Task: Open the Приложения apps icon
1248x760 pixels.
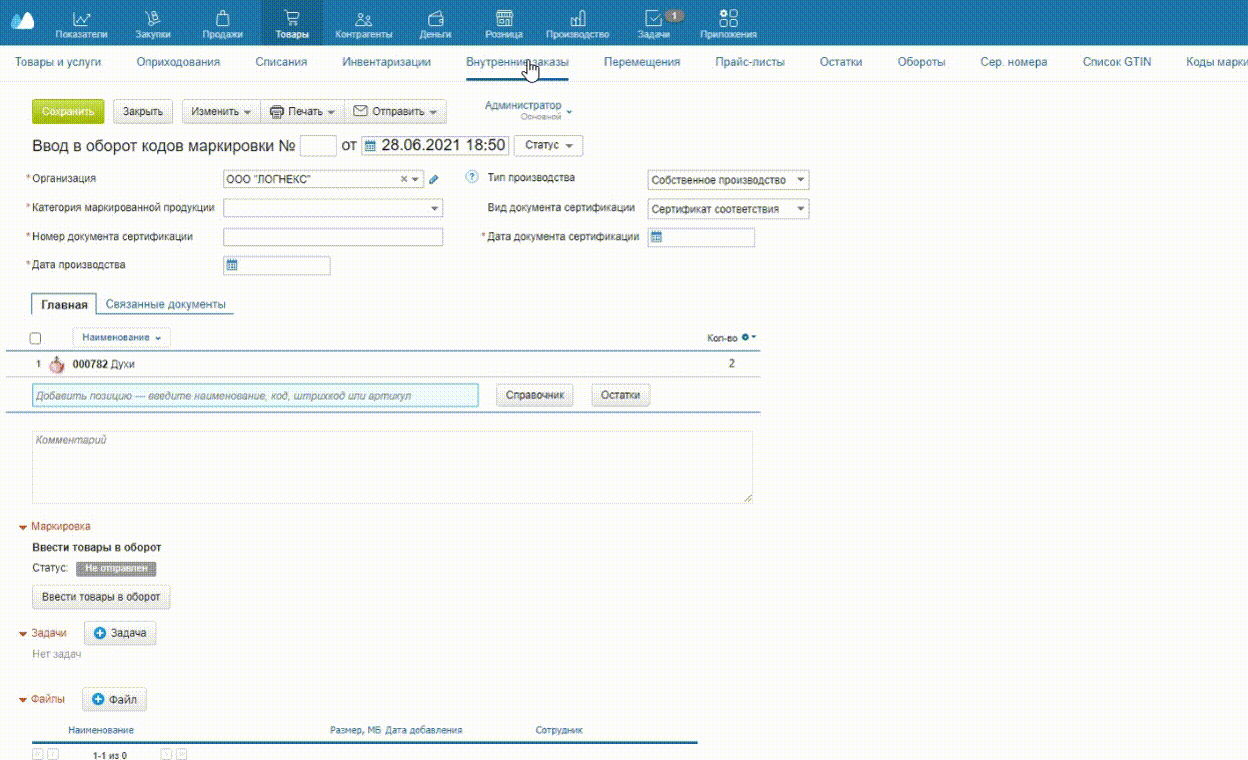Action: 728,19
